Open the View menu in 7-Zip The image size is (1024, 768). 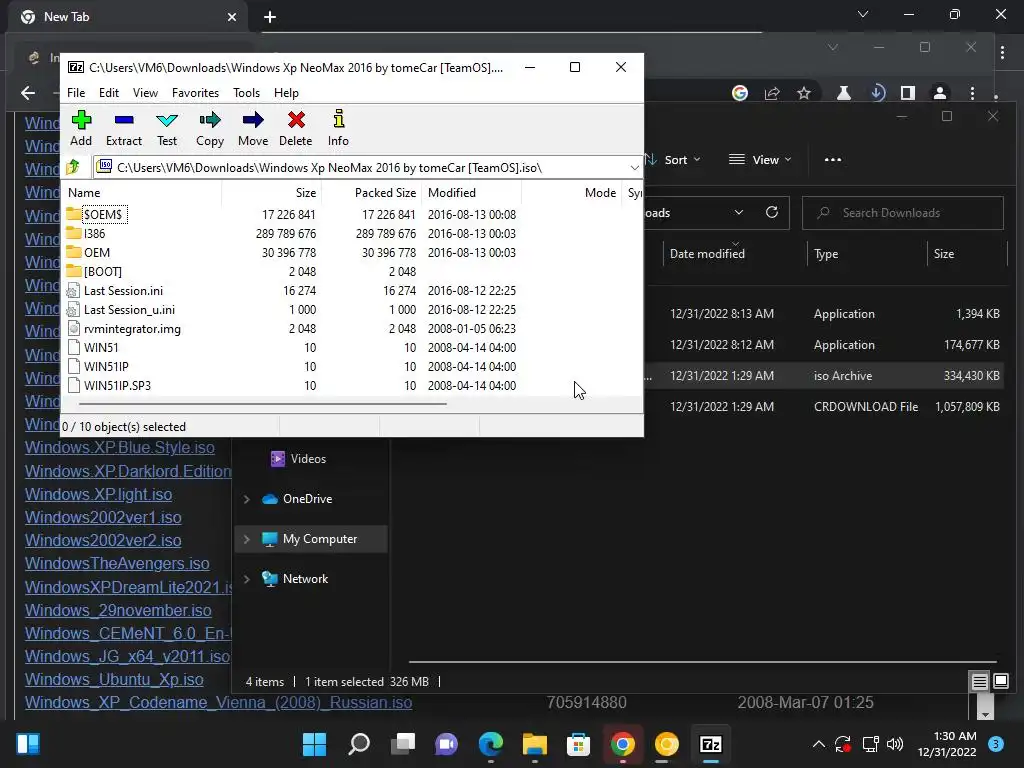tap(145, 93)
